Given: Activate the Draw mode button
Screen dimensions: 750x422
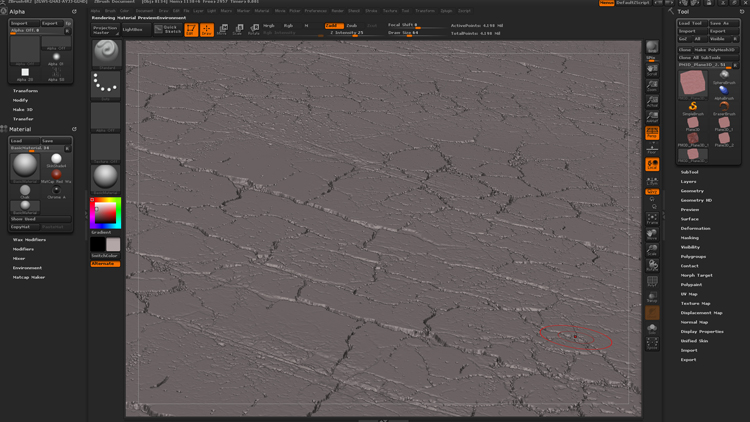Looking at the screenshot, I should (x=206, y=30).
